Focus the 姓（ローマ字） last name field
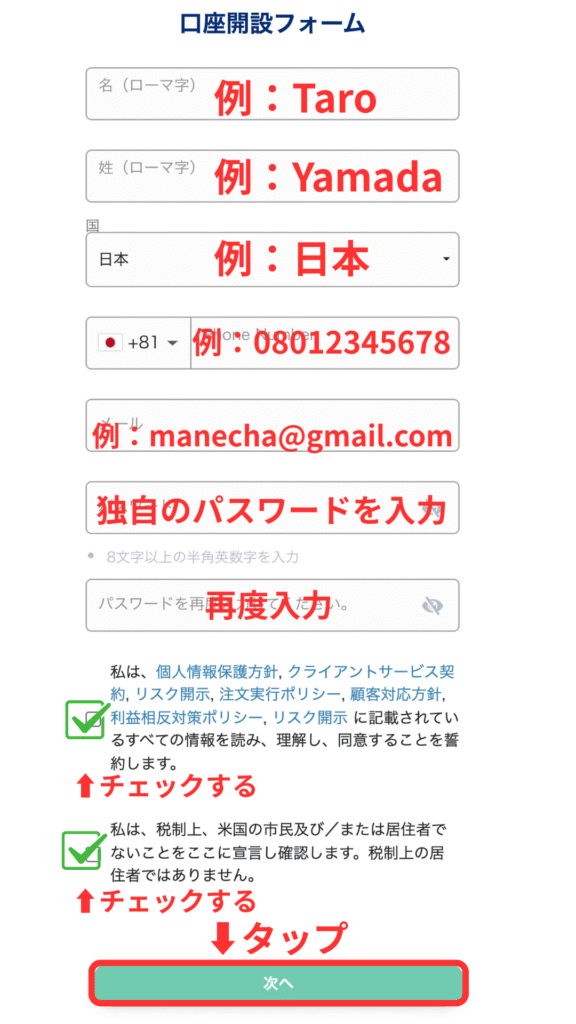 [x=272, y=176]
